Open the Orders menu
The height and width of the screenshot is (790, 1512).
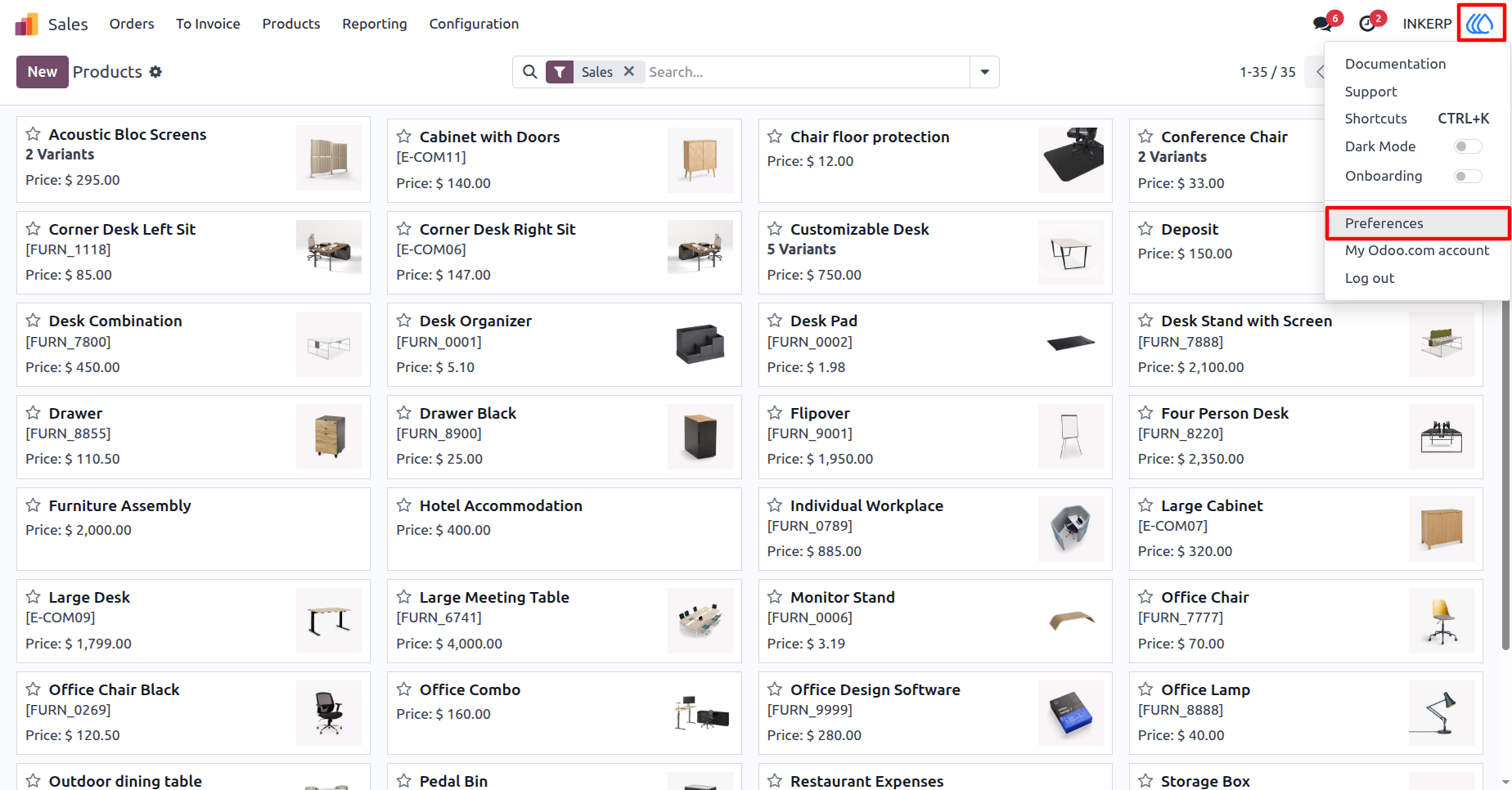coord(132,24)
